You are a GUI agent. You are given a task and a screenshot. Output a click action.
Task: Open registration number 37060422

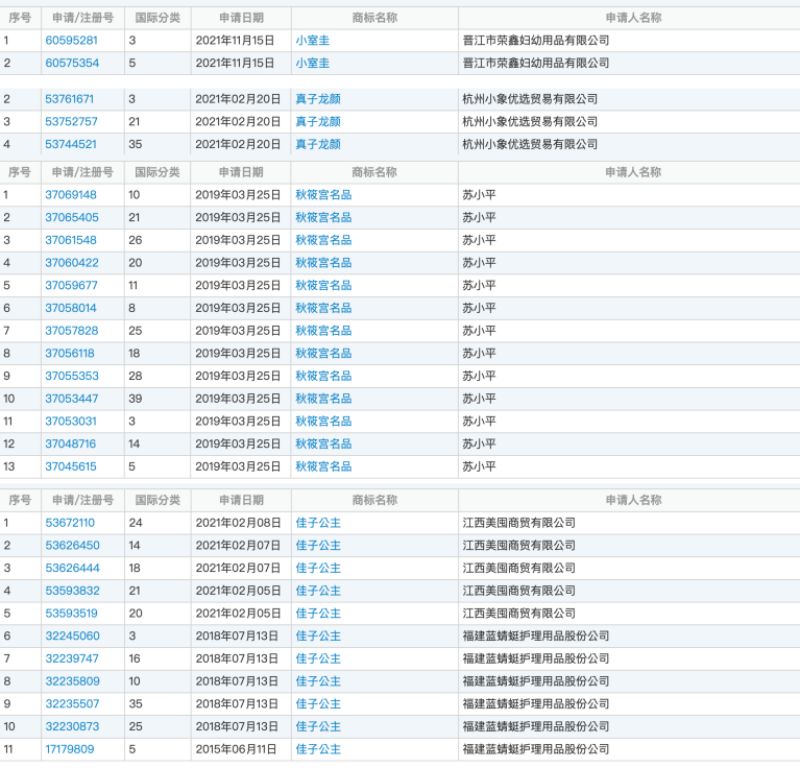tap(72, 263)
